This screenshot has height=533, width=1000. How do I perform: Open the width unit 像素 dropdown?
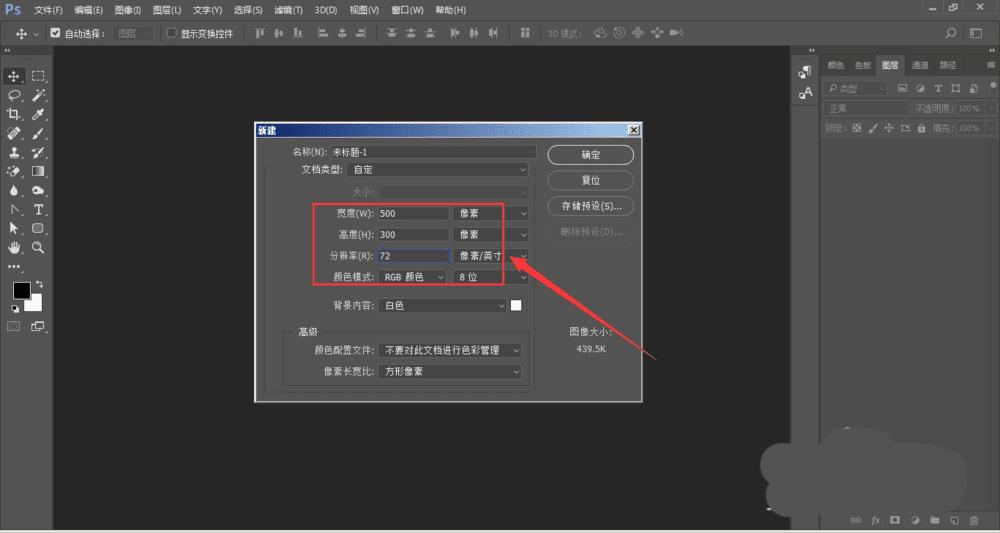coord(491,214)
